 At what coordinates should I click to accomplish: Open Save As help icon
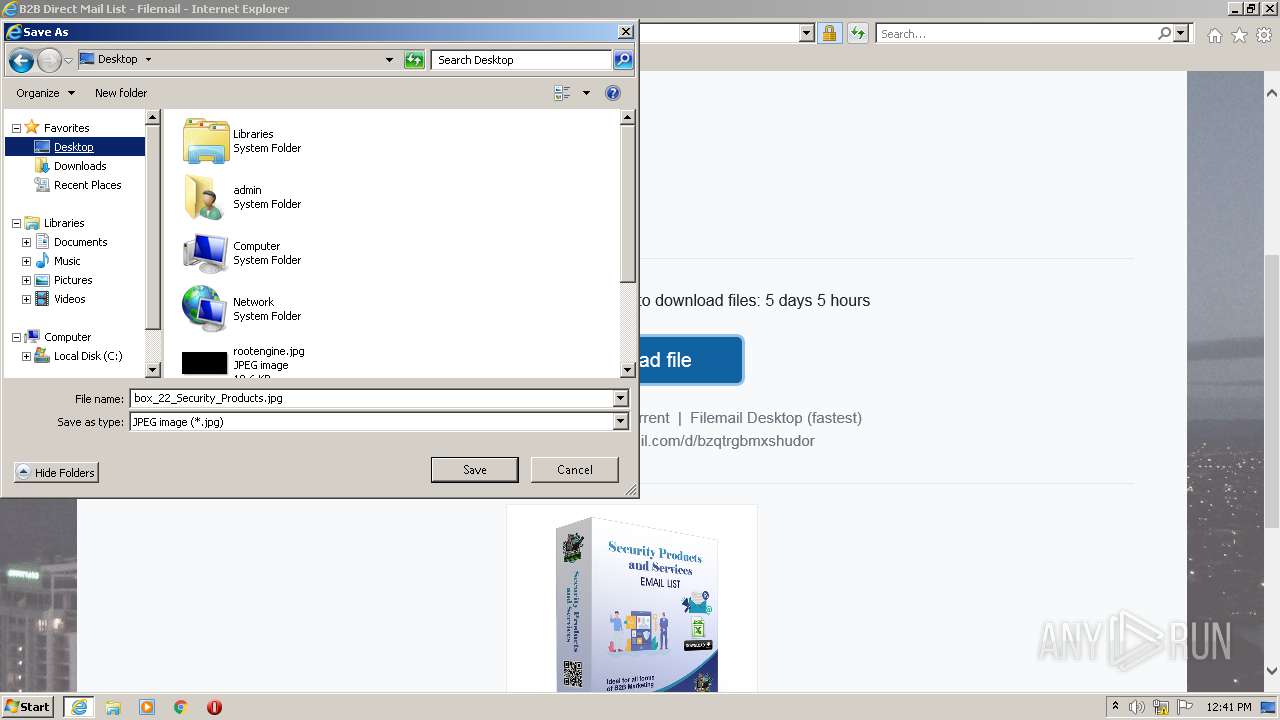[613, 93]
